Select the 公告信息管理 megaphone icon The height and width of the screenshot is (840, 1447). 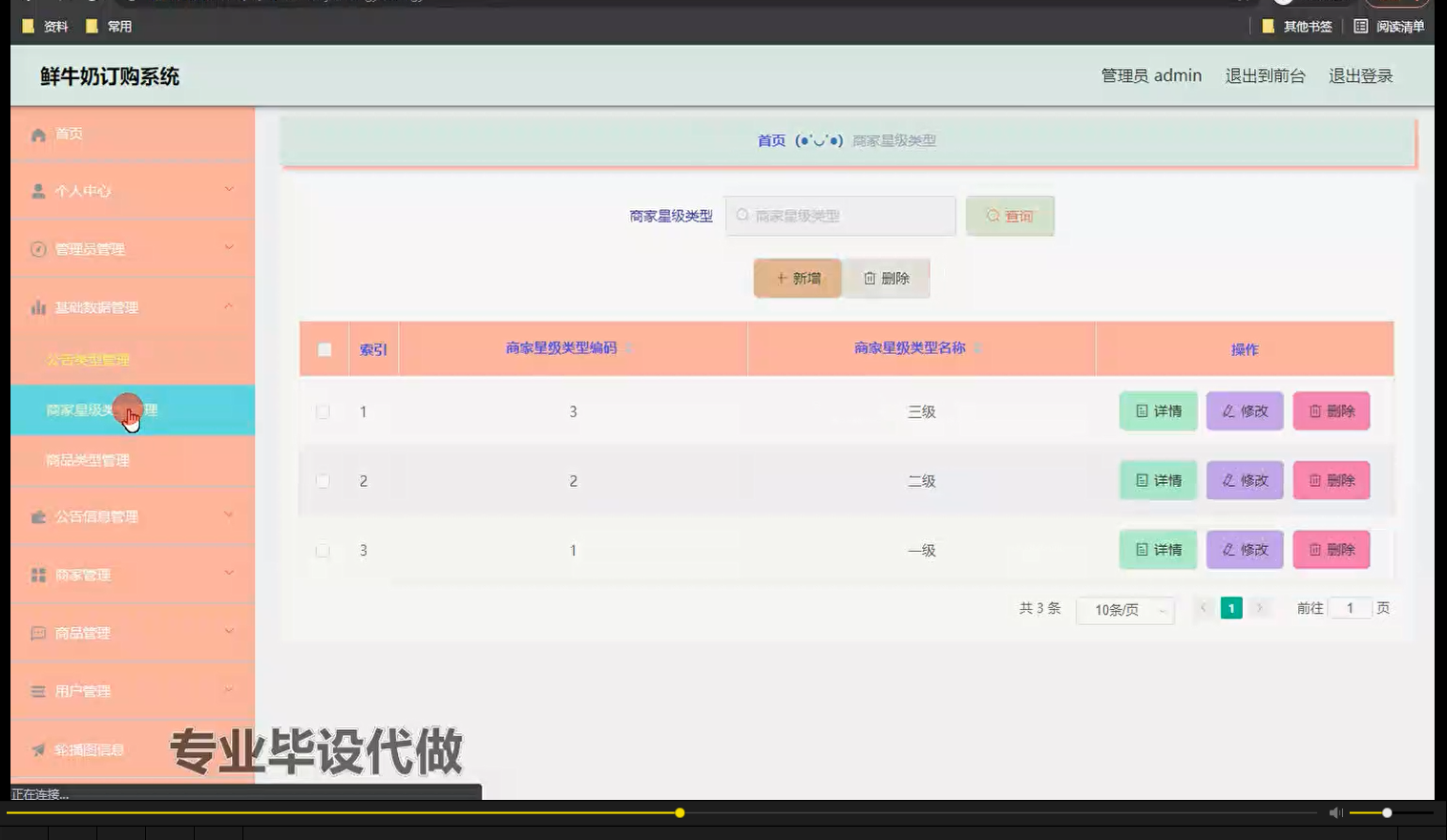[37, 516]
